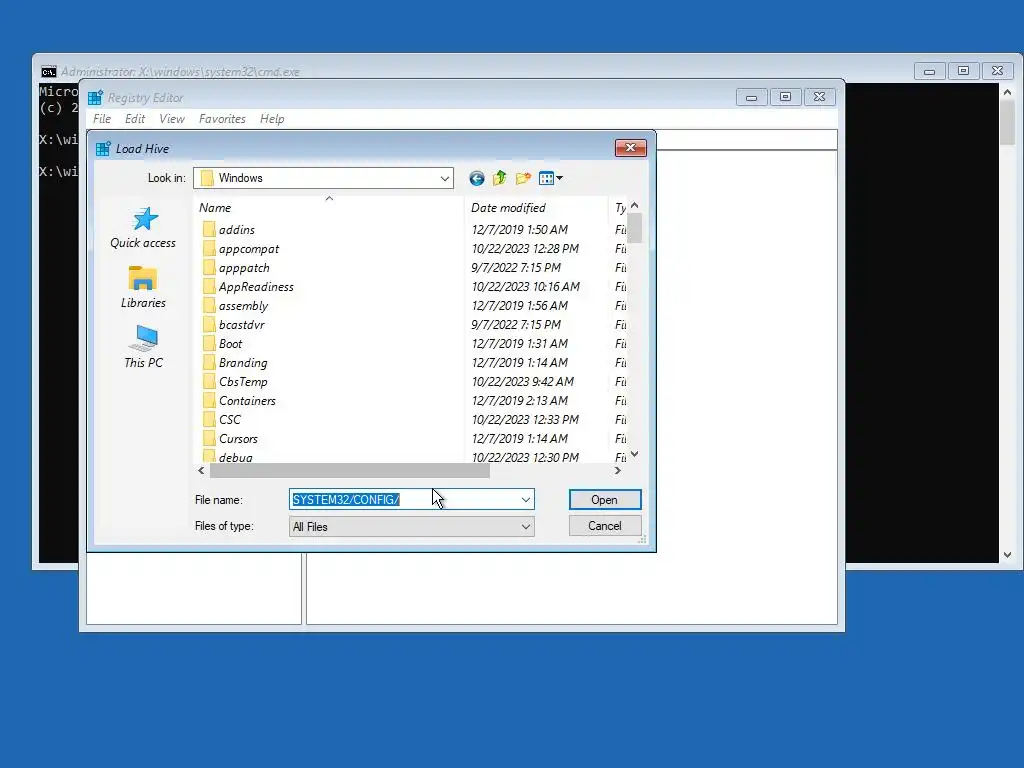
Task: Open the File menu in Registry Editor
Action: pyautogui.click(x=102, y=119)
